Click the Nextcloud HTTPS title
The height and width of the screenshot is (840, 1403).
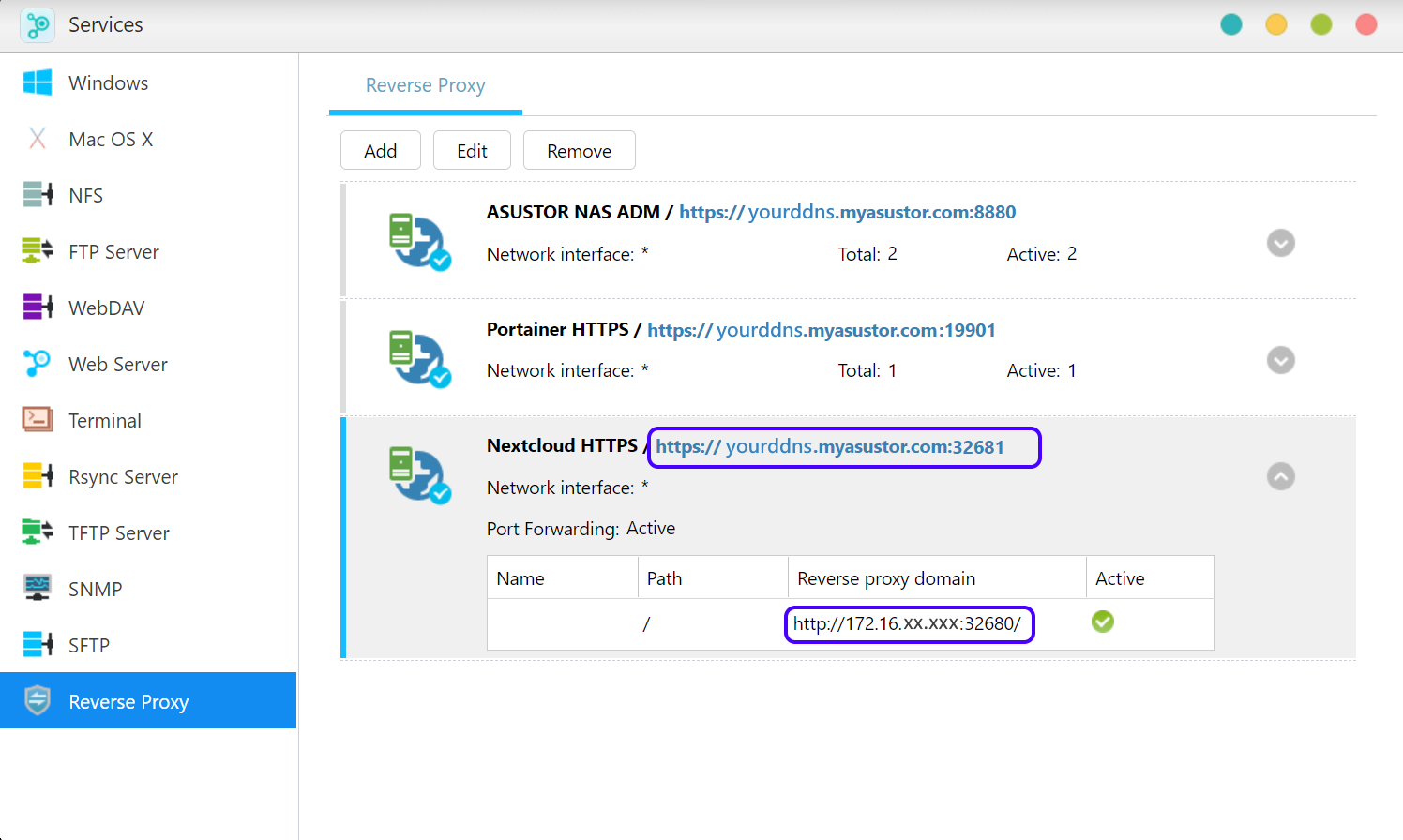562,445
